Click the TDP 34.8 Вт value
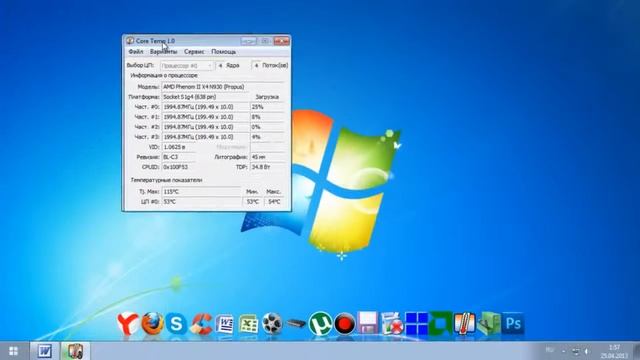This screenshot has width=640, height=360. pyautogui.click(x=267, y=167)
